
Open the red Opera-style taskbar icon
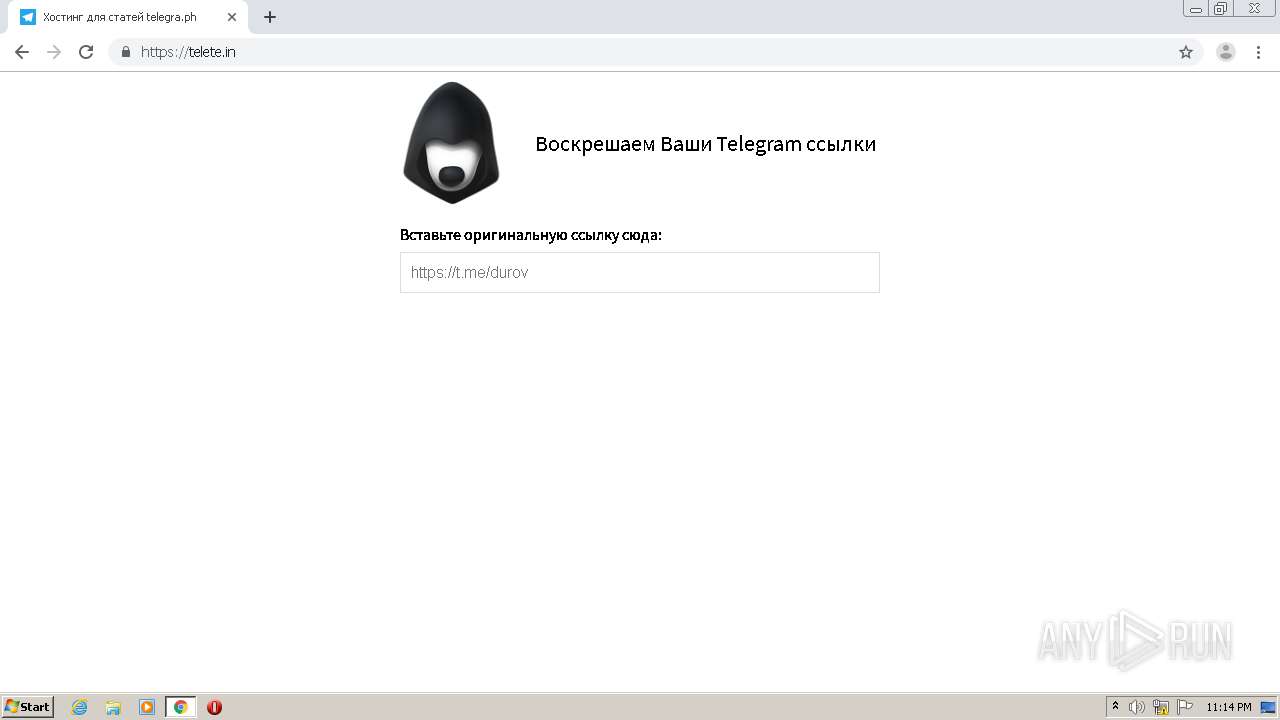pos(214,707)
